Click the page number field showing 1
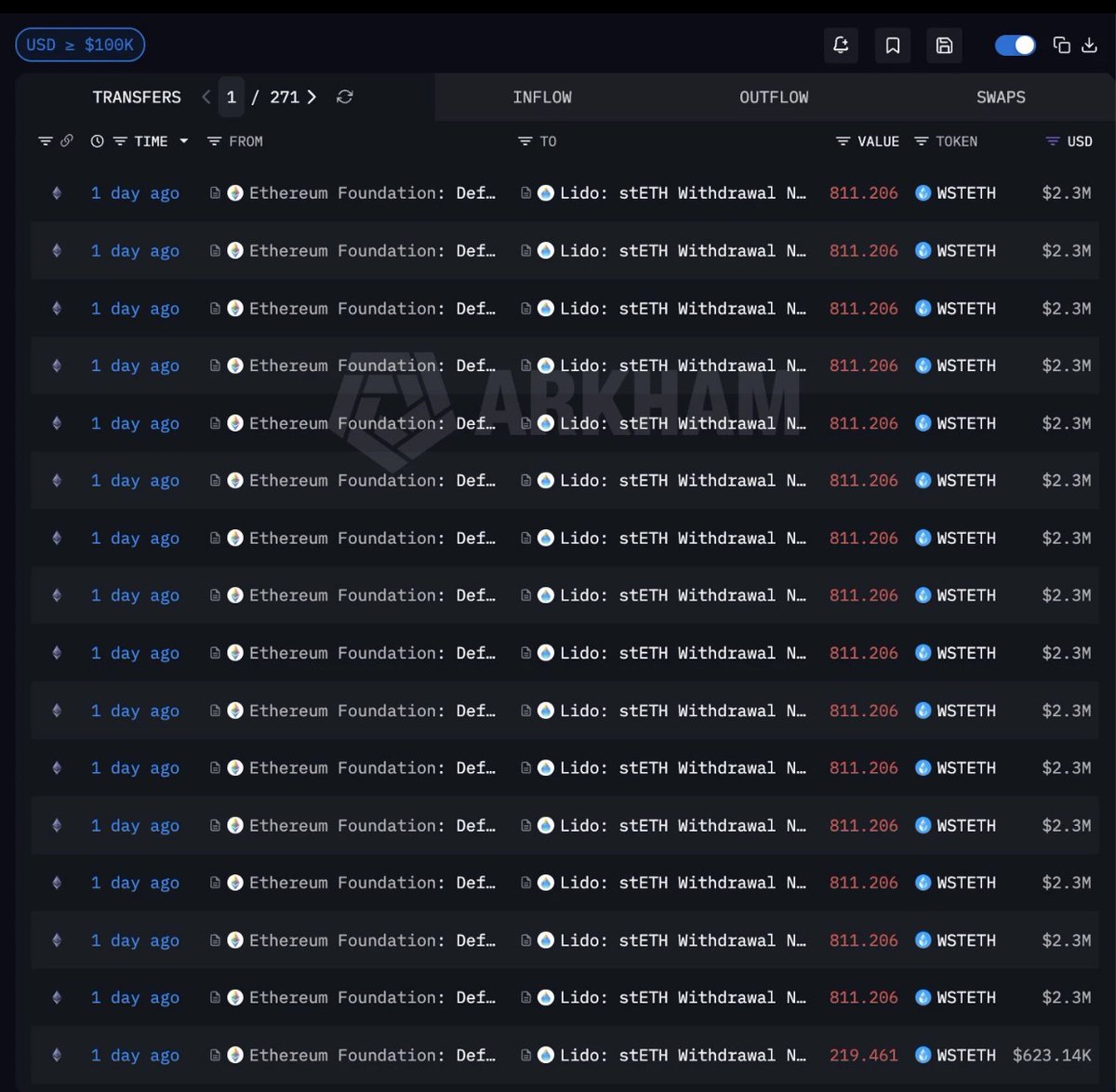 coord(232,97)
